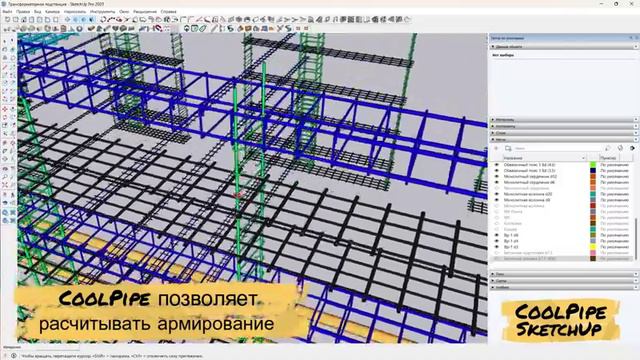Open the Окно menu
This screenshot has width=640, height=360.
(x=124, y=11)
